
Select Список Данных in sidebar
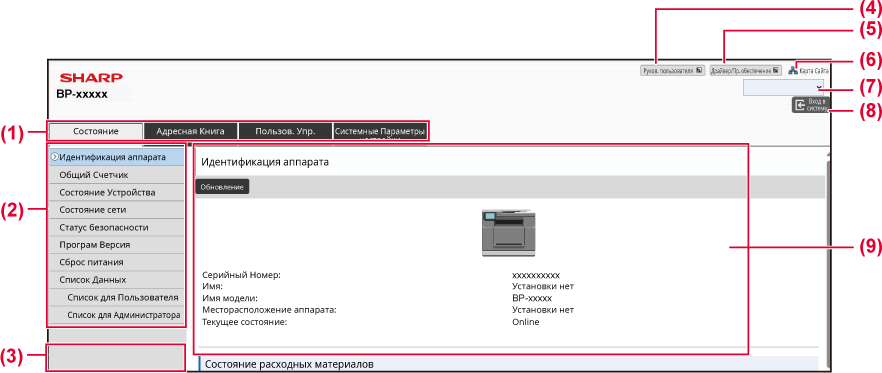[x=116, y=280]
